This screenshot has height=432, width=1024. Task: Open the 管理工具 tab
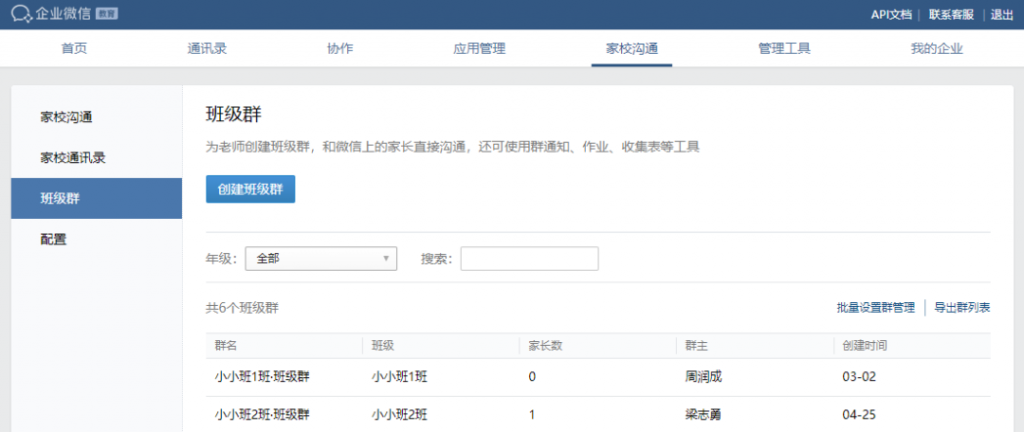coord(784,49)
